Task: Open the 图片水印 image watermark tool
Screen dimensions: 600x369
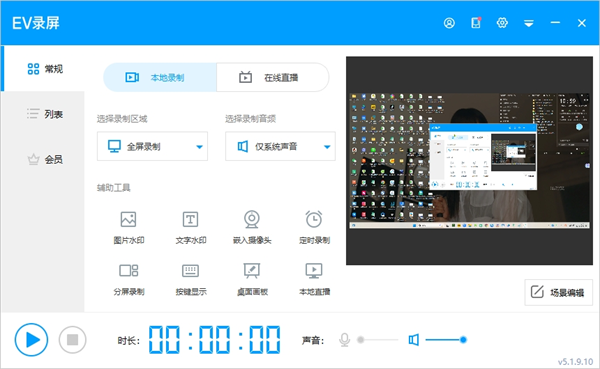Action: tap(129, 227)
